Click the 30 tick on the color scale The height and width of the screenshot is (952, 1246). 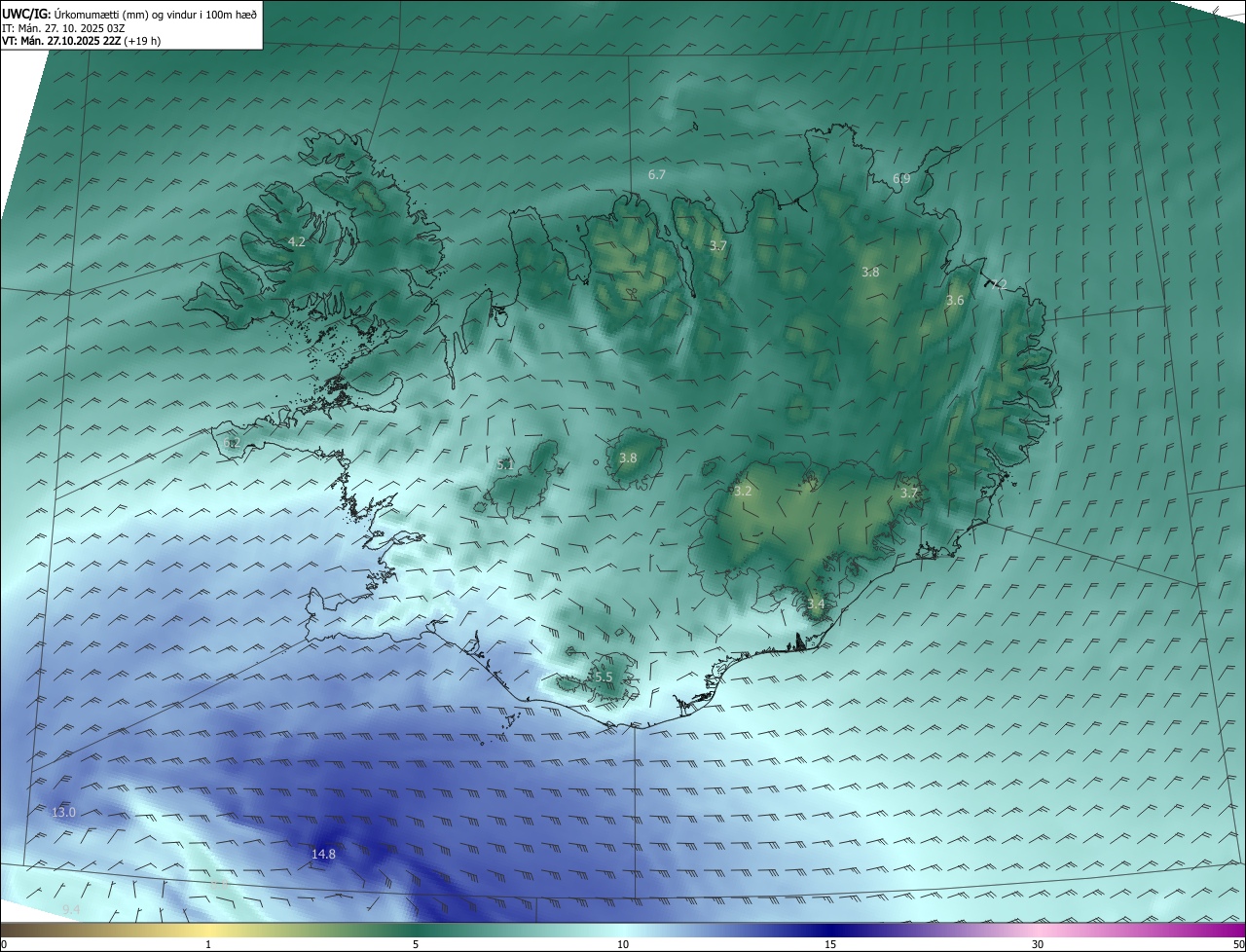[1038, 944]
